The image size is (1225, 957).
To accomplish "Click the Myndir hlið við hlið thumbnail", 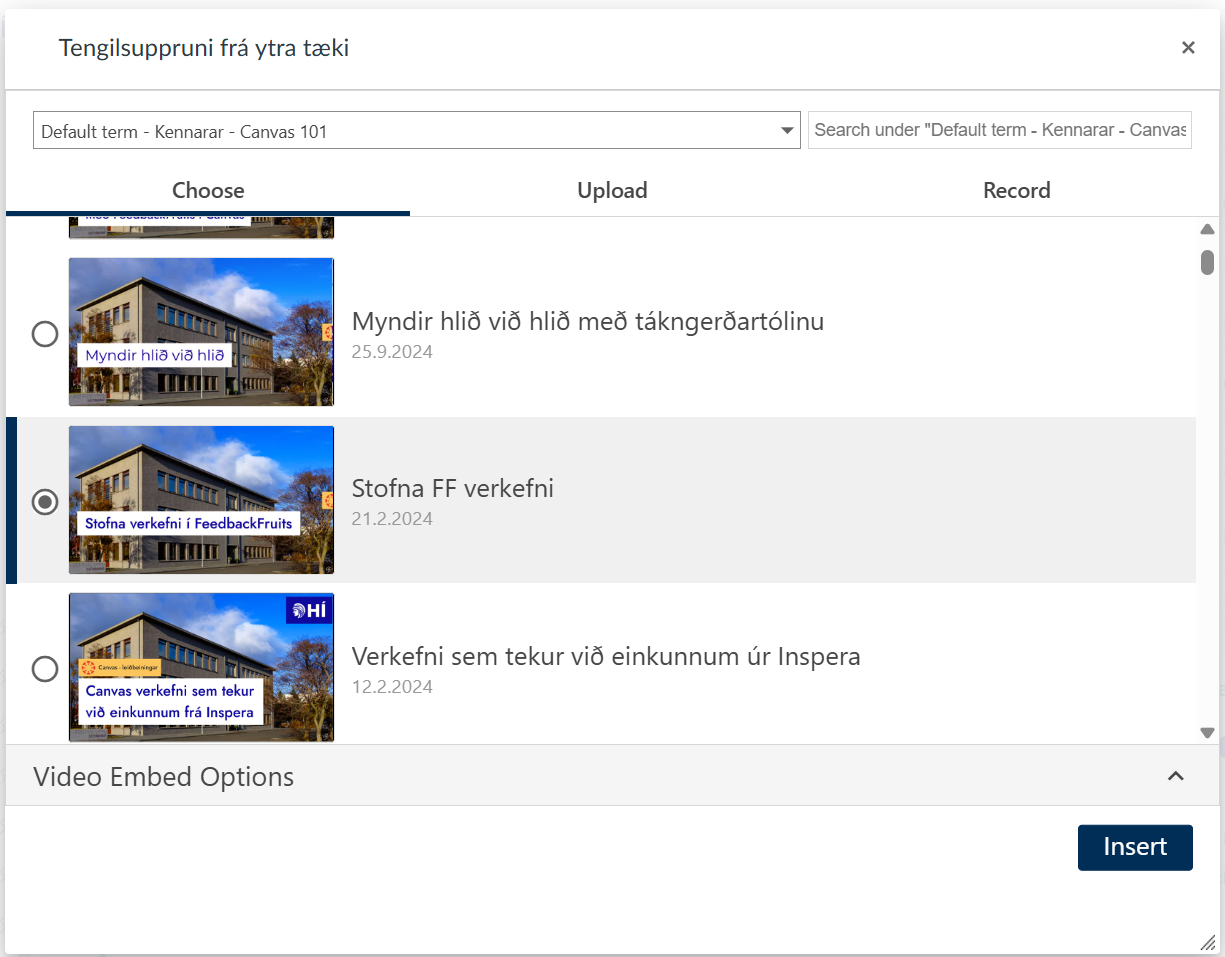I will (201, 332).
